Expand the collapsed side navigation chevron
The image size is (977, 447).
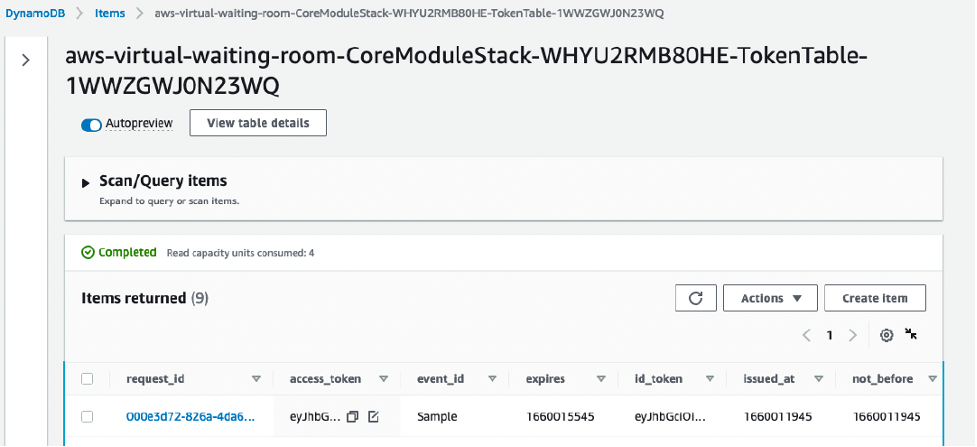[x=26, y=60]
